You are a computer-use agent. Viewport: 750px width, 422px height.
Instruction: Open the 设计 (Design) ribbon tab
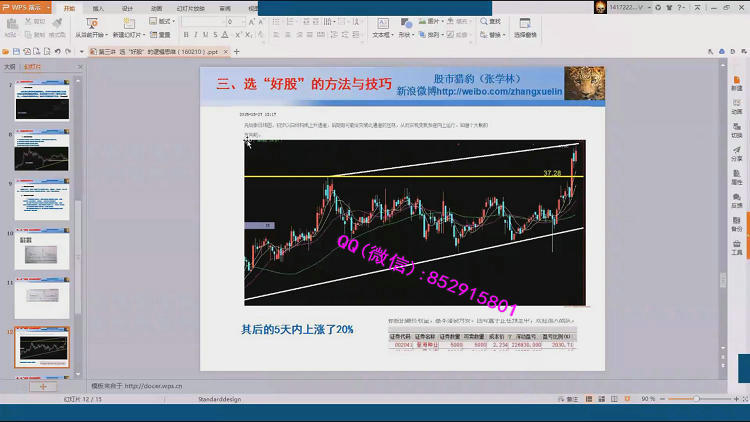[x=127, y=7]
